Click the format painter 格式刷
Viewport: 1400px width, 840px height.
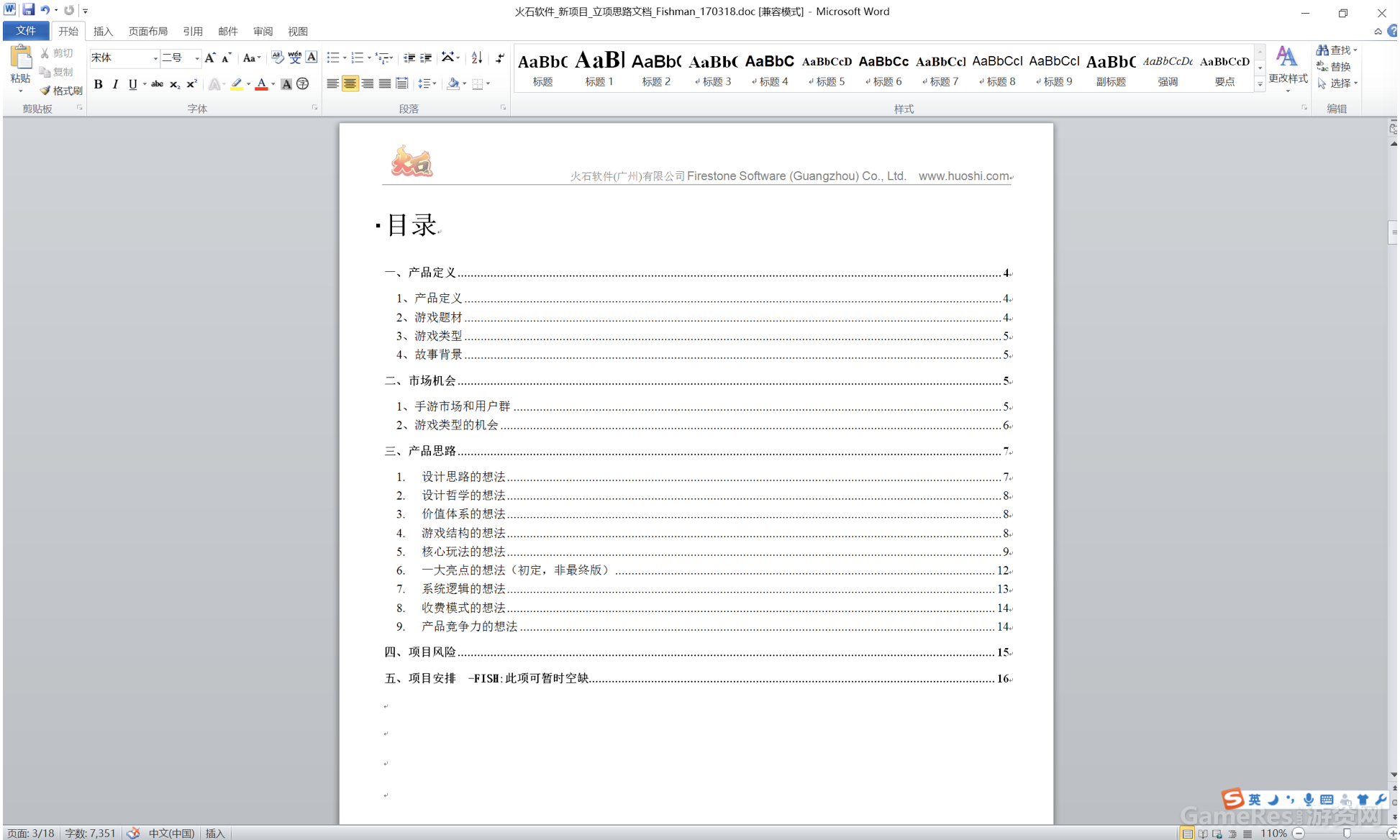coord(61,91)
